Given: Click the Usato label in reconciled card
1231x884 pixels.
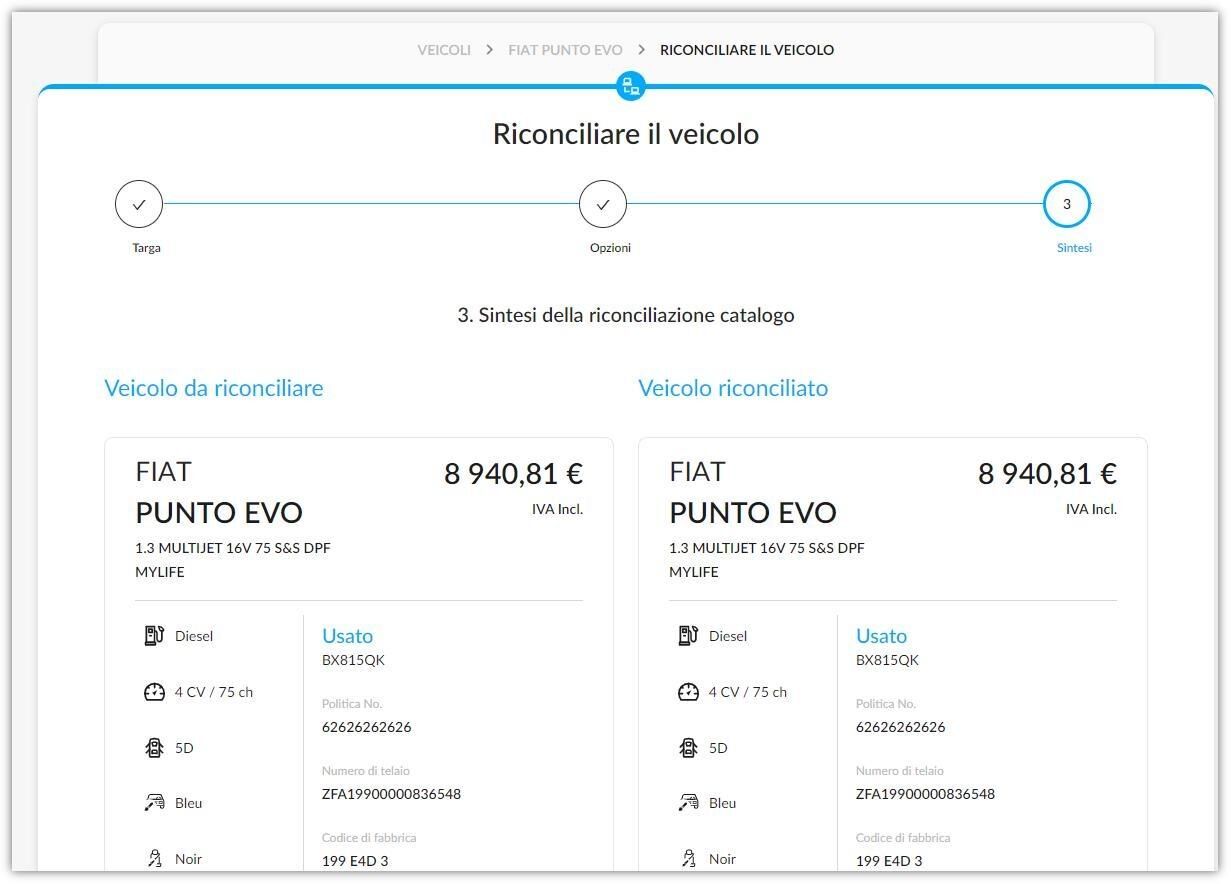Looking at the screenshot, I should (881, 636).
